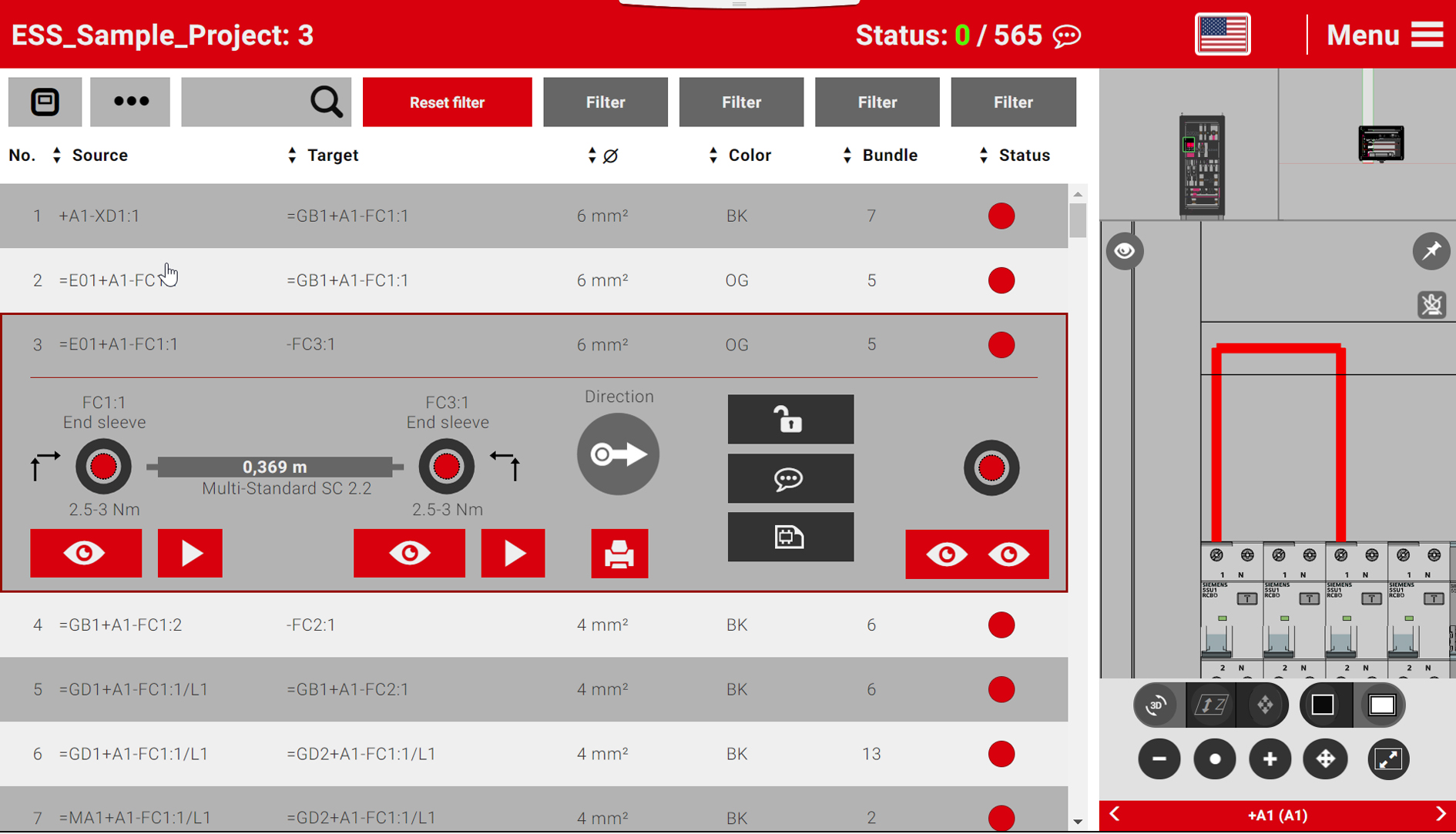Switch to 3D rotate view mode
The image size is (1456, 834).
tap(1157, 705)
